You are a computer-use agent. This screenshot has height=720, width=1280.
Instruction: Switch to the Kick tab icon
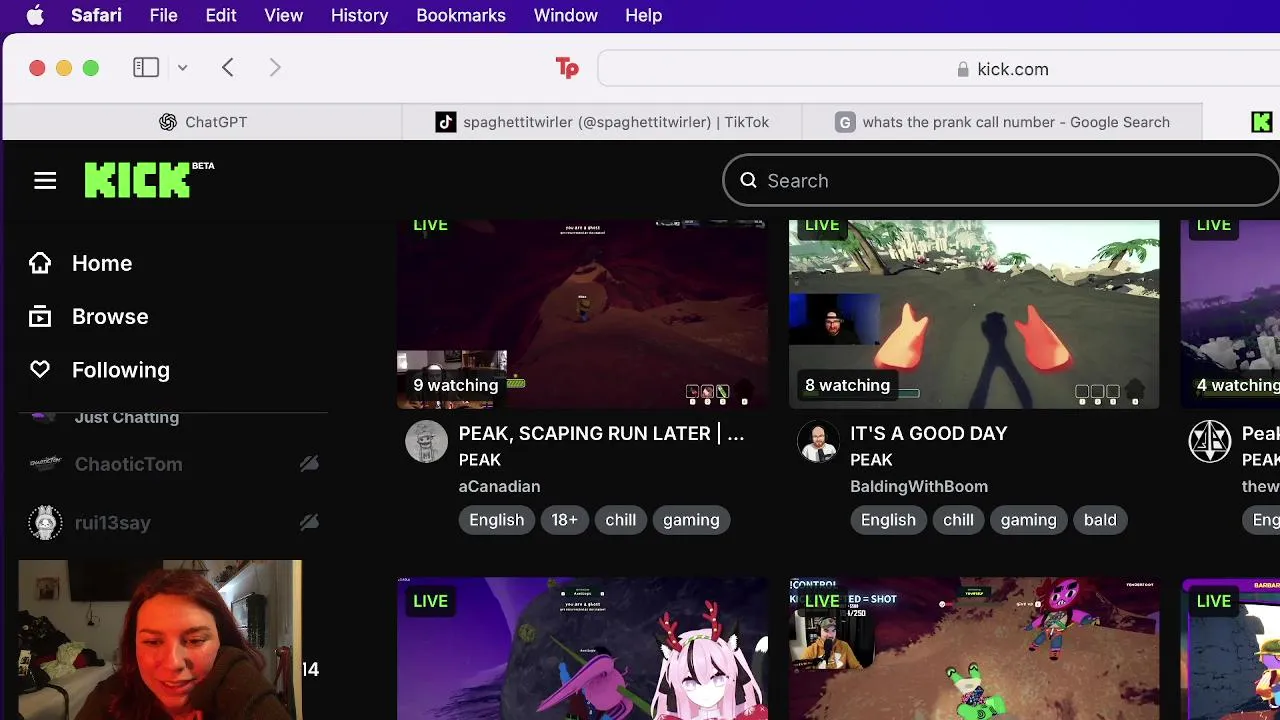point(1261,122)
